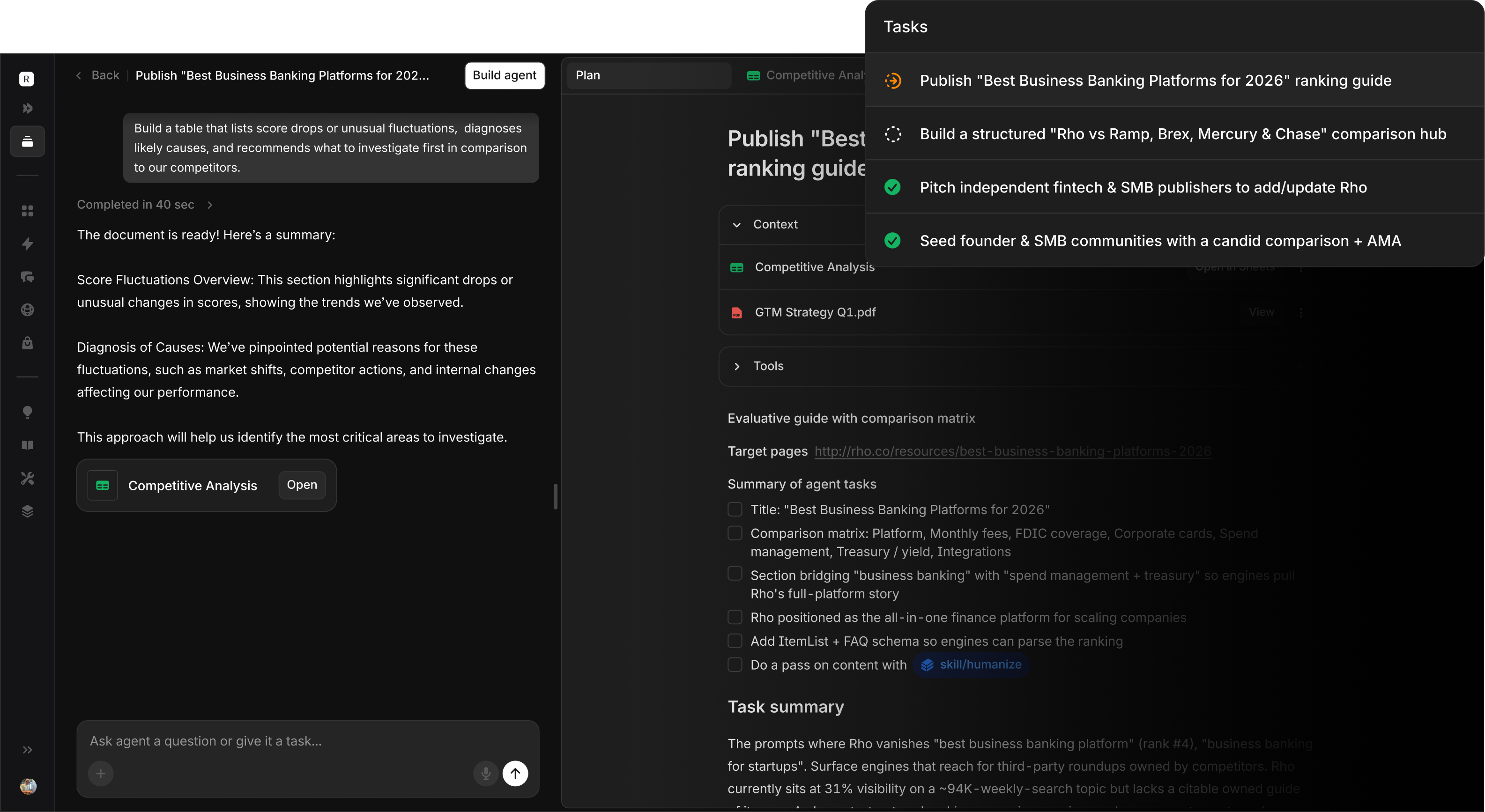Click the in-progress icon of Publish ranking guide task
Image resolution: width=1485 pixels, height=812 pixels.
(x=893, y=81)
